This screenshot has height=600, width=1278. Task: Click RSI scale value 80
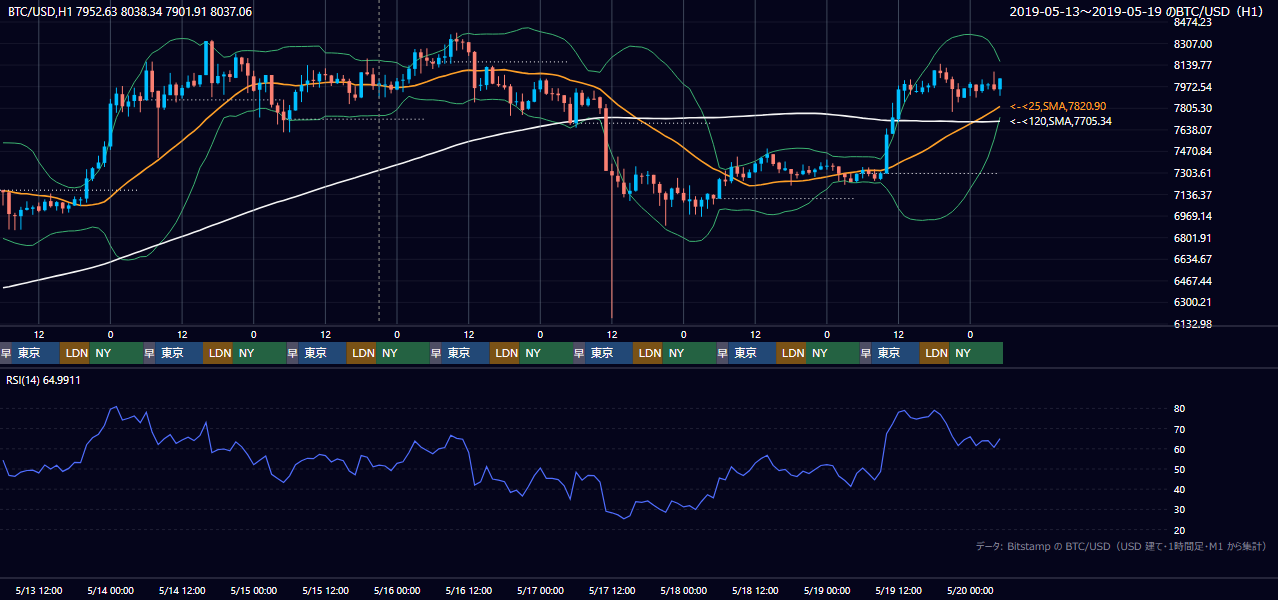(1180, 409)
